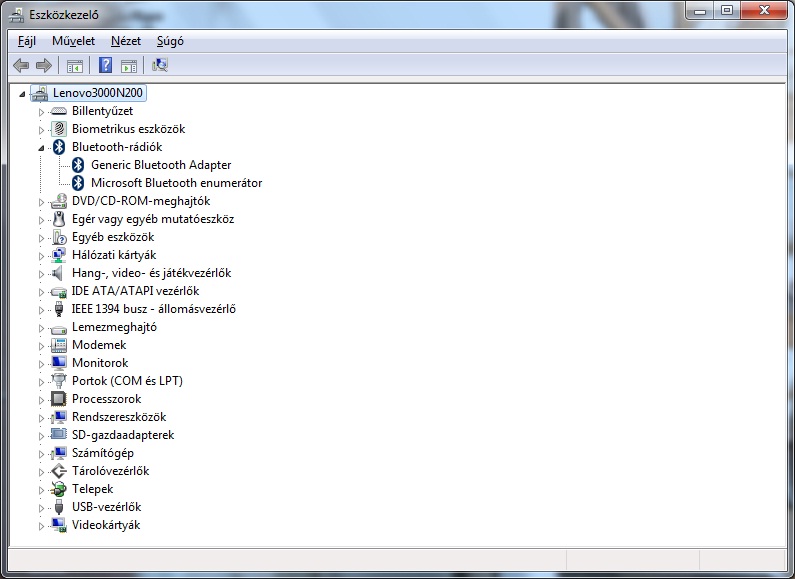Expand the Portok (COM és LPT) category

tap(41, 382)
